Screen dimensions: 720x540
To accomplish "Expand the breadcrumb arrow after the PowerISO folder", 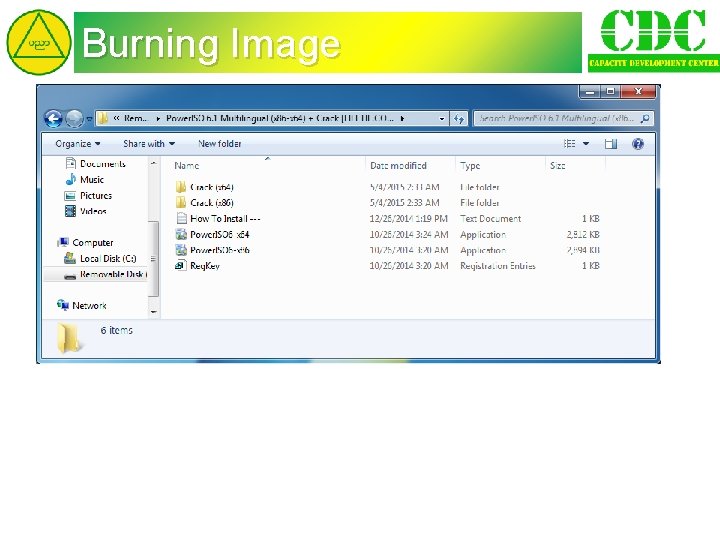I will pos(402,118).
